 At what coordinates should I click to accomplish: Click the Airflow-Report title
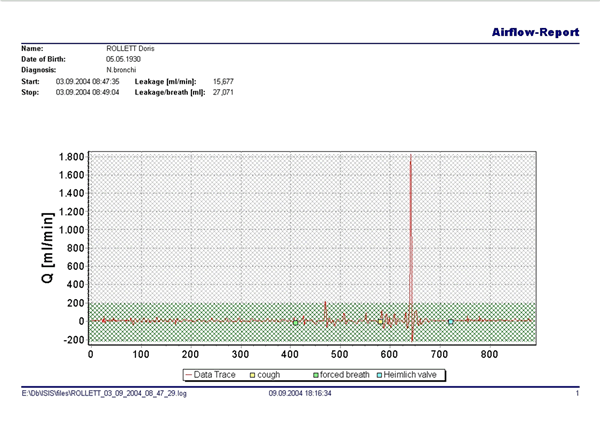(x=535, y=32)
